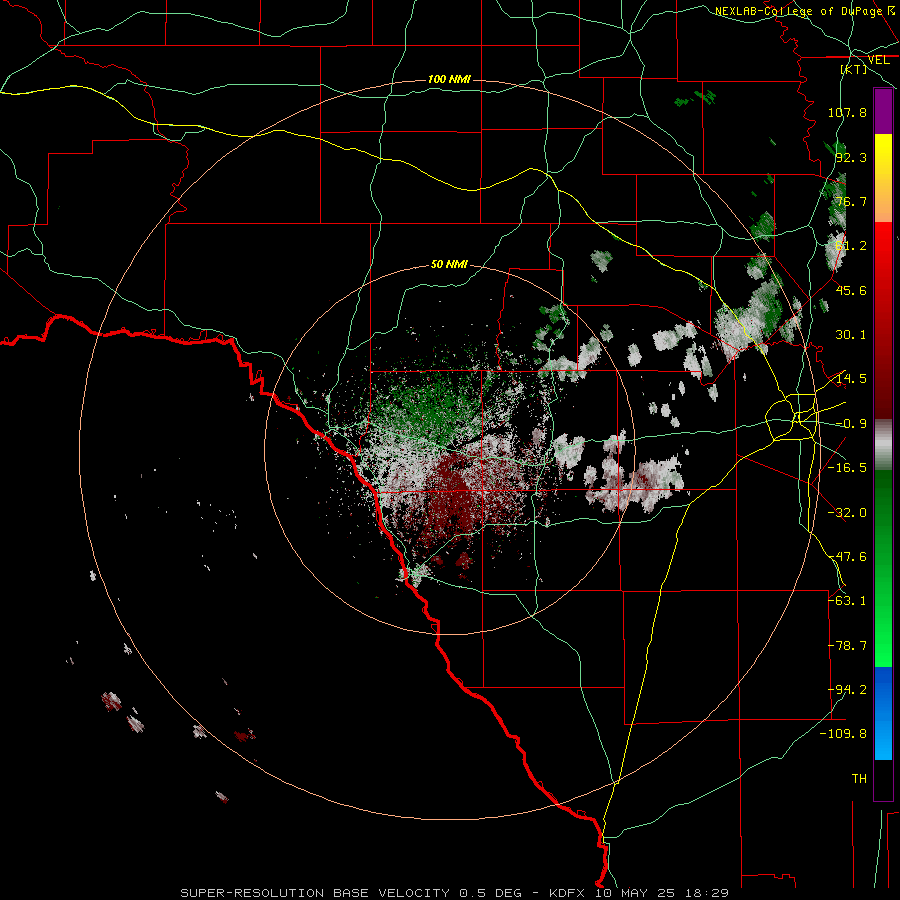Click the [KT] units label

coord(854,69)
